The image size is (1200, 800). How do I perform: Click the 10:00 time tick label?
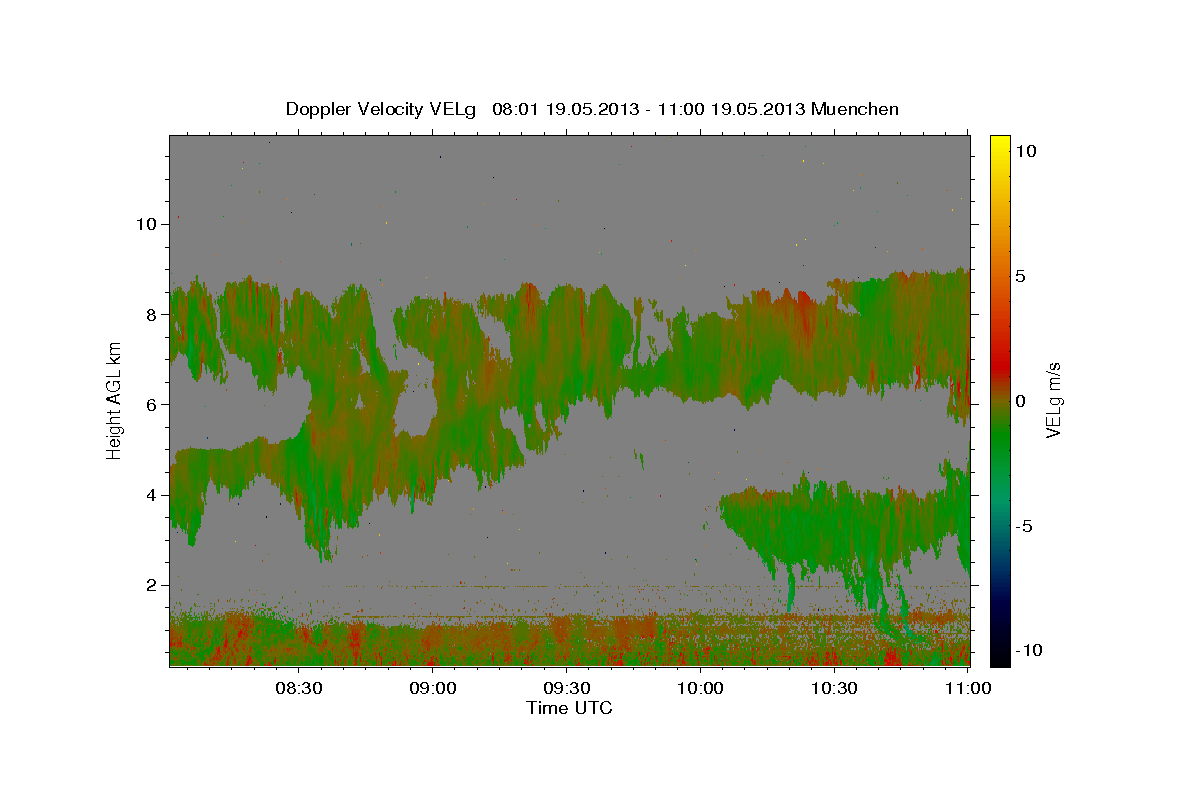coord(700,688)
